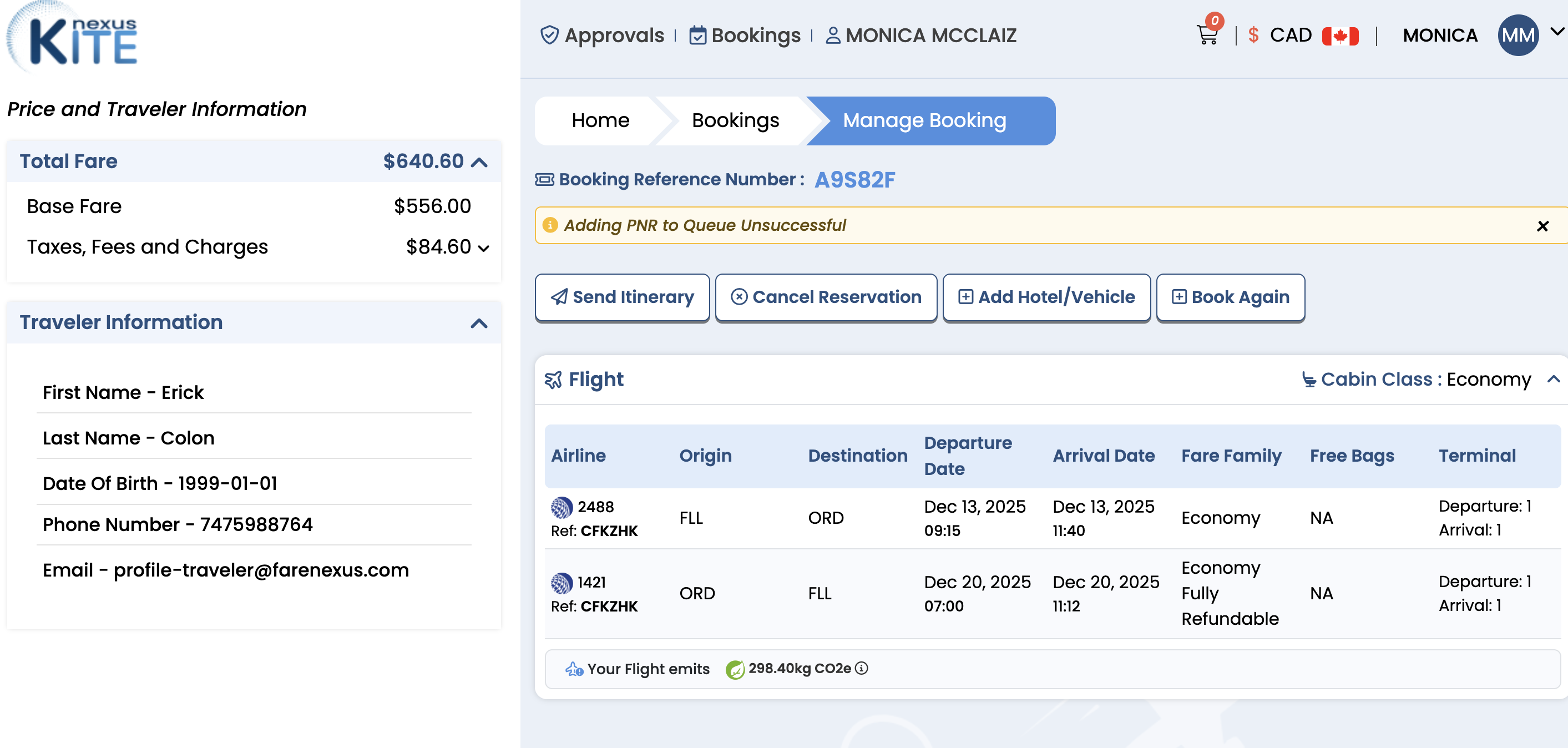Go to Home breadcrumb tab
The height and width of the screenshot is (748, 1568).
pyautogui.click(x=600, y=120)
